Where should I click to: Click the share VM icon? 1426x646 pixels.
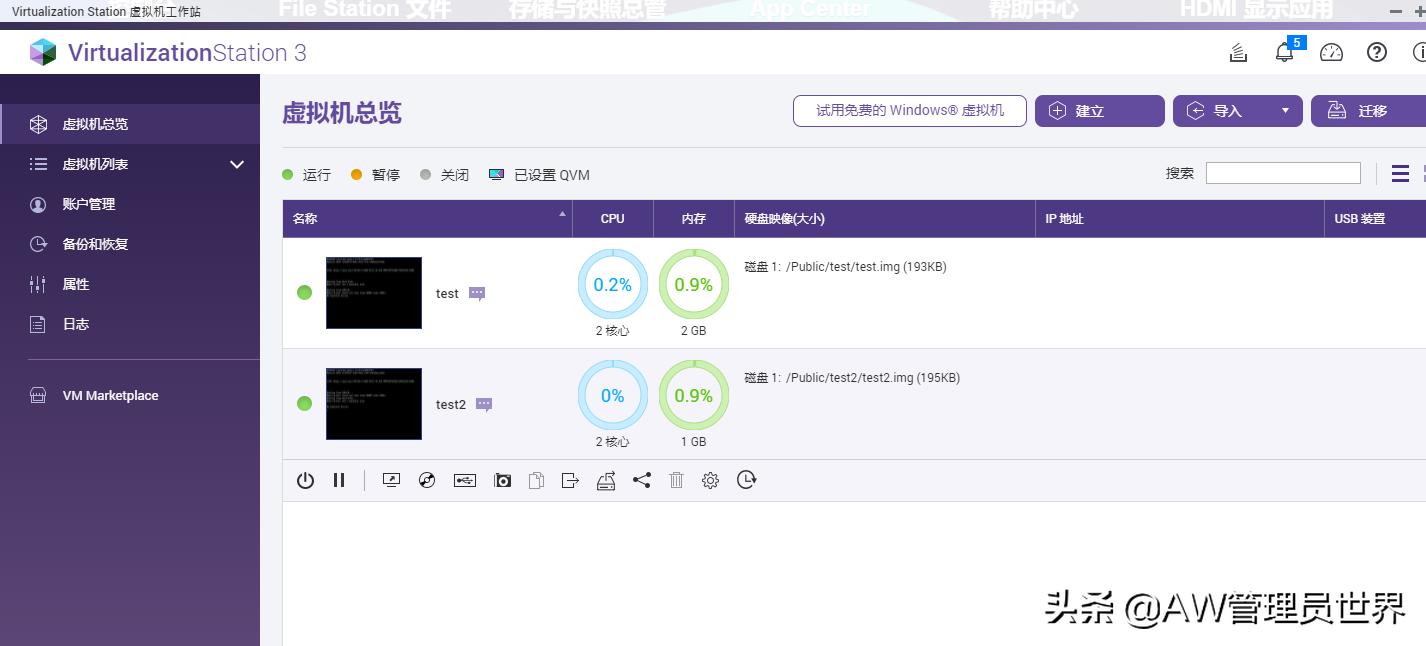pos(641,481)
